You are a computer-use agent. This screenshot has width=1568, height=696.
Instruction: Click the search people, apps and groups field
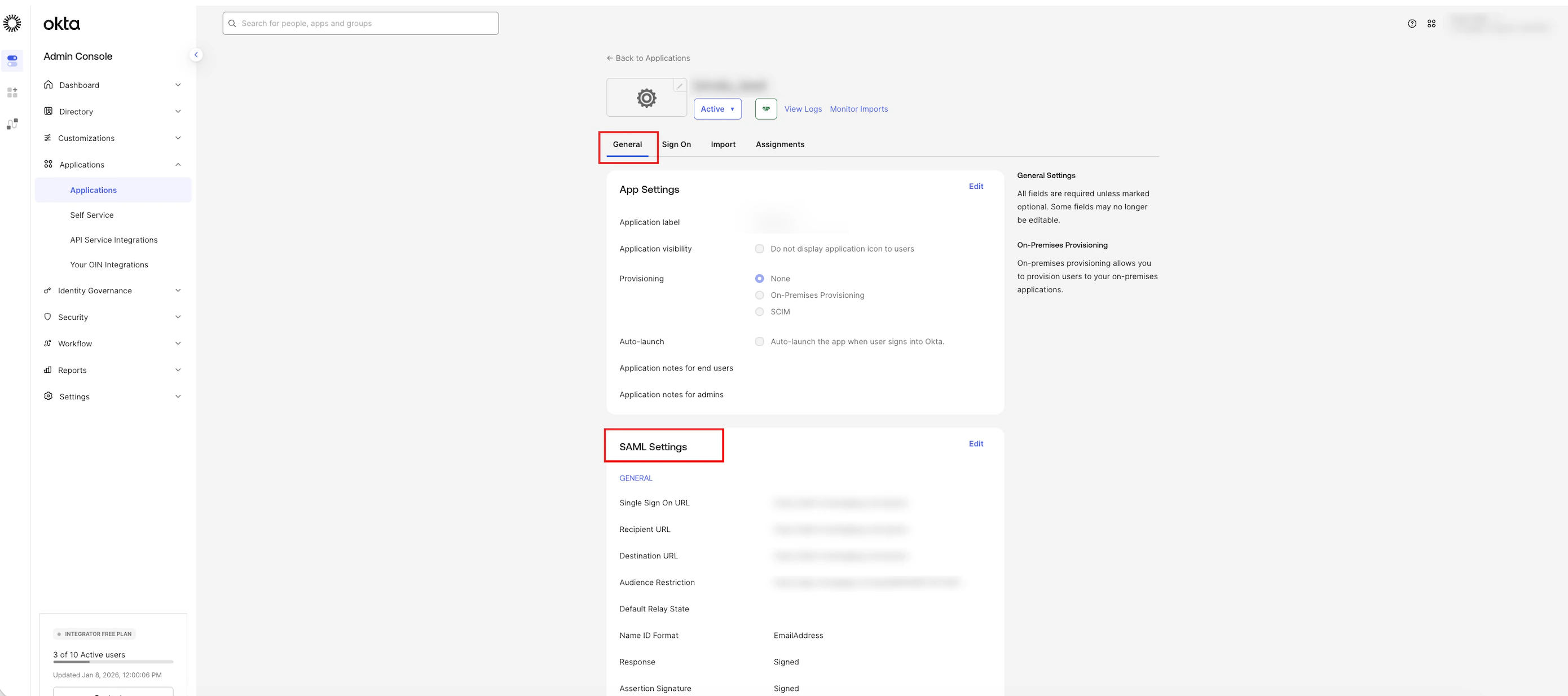360,24
